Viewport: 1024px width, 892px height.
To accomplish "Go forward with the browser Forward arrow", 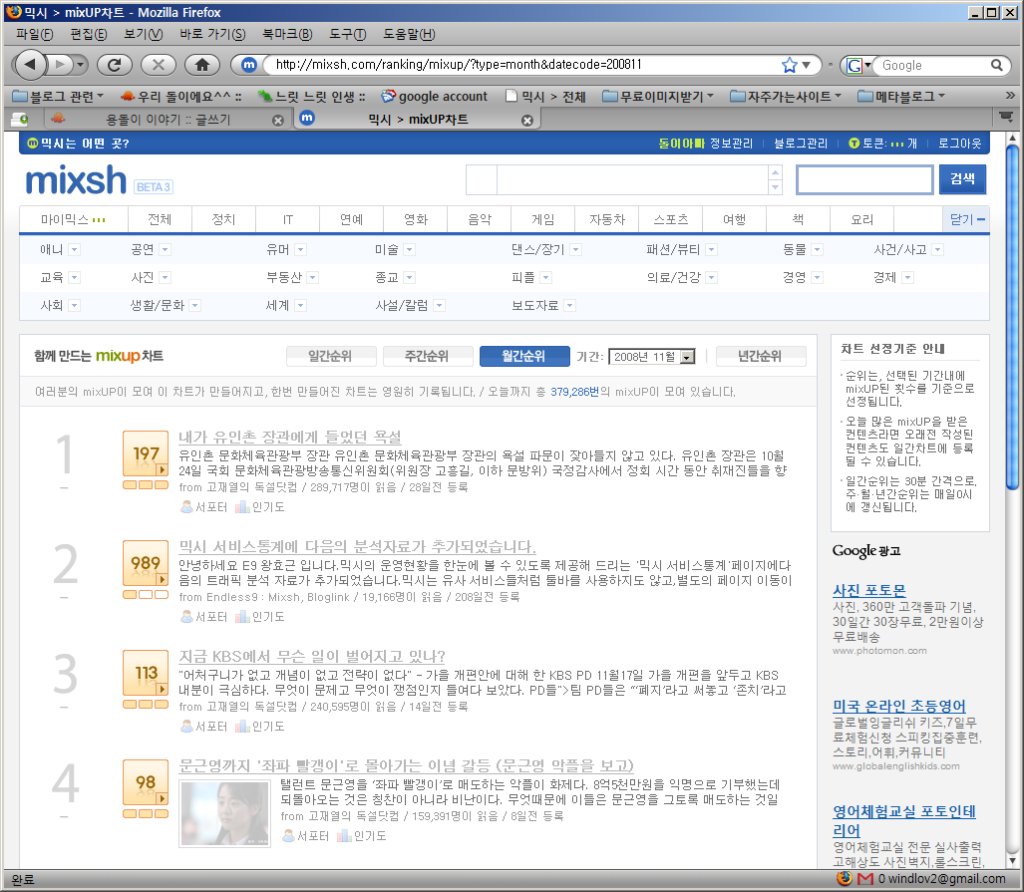I will coord(61,64).
